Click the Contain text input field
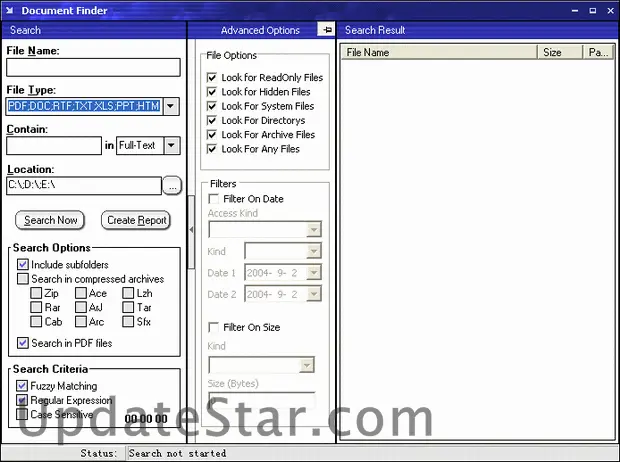 pos(54,146)
